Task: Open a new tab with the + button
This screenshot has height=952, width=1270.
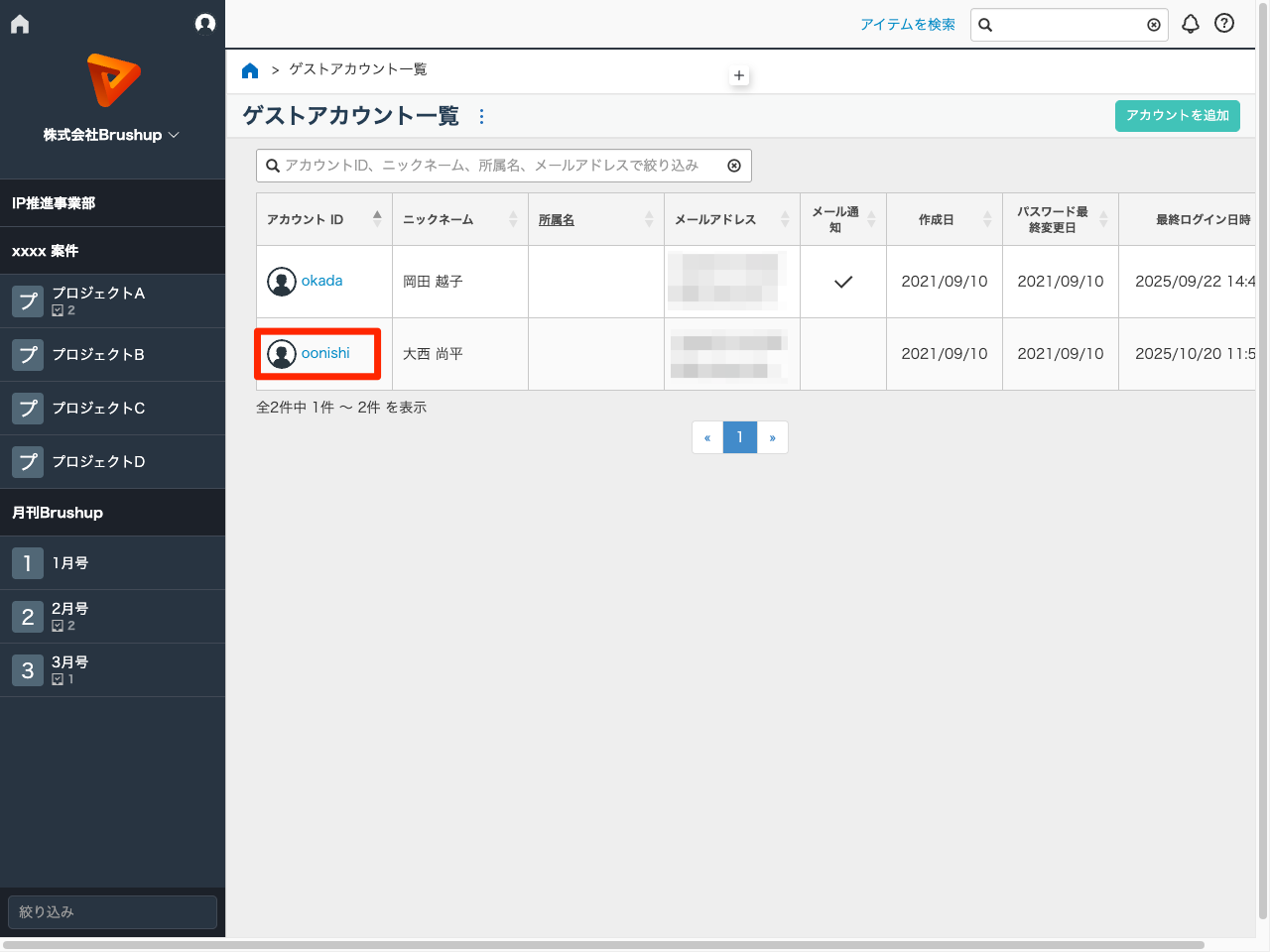Action: coord(739,74)
